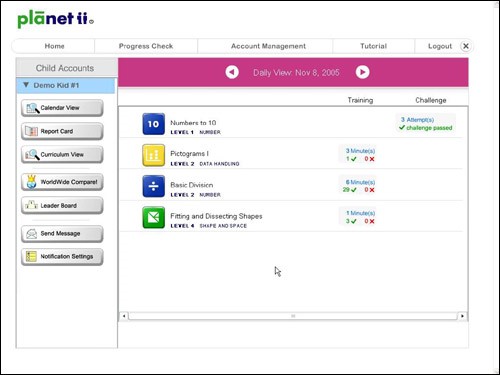Click the horizontal scrollbar right arrow
The width and height of the screenshot is (500, 375).
(462, 316)
